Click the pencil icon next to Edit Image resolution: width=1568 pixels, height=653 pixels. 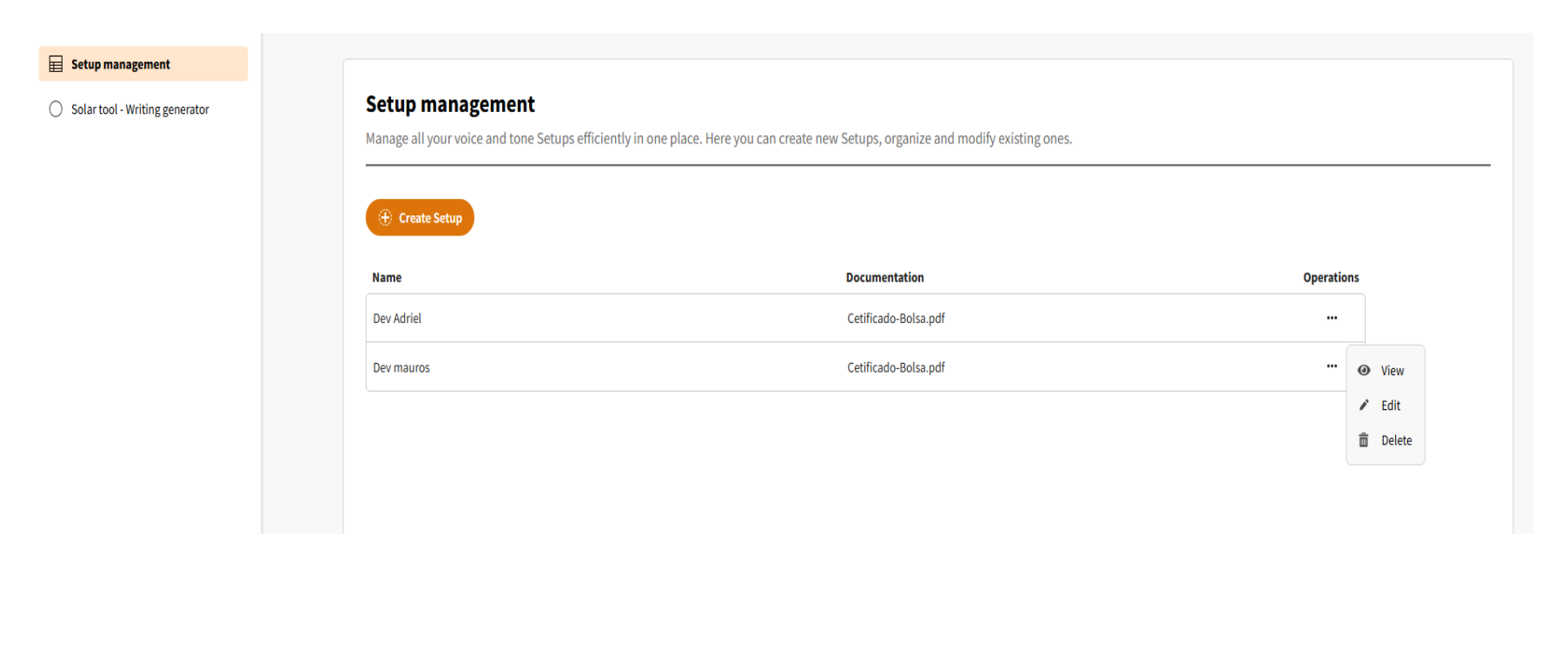[1364, 406]
